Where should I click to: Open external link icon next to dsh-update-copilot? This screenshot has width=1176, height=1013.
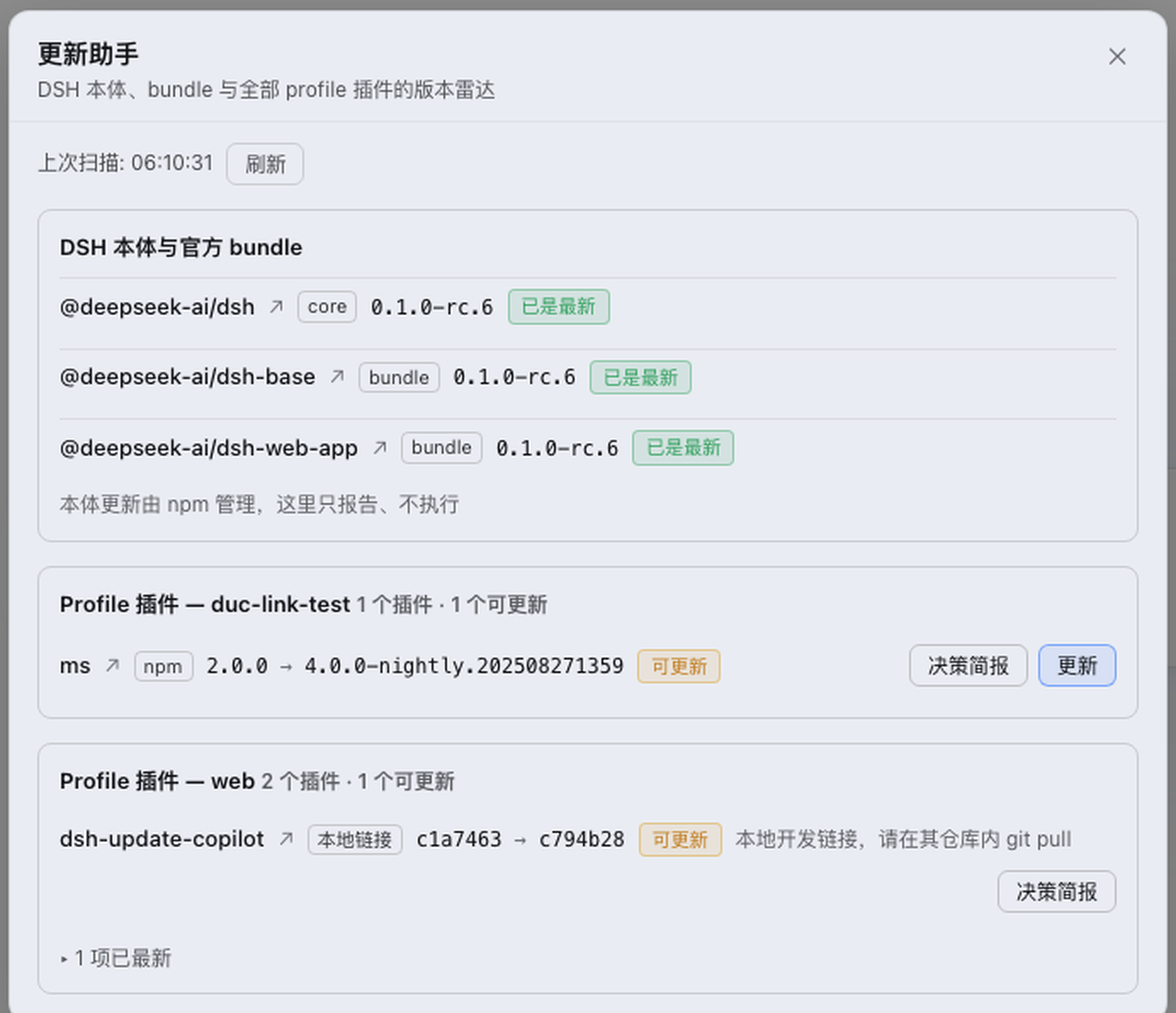286,839
